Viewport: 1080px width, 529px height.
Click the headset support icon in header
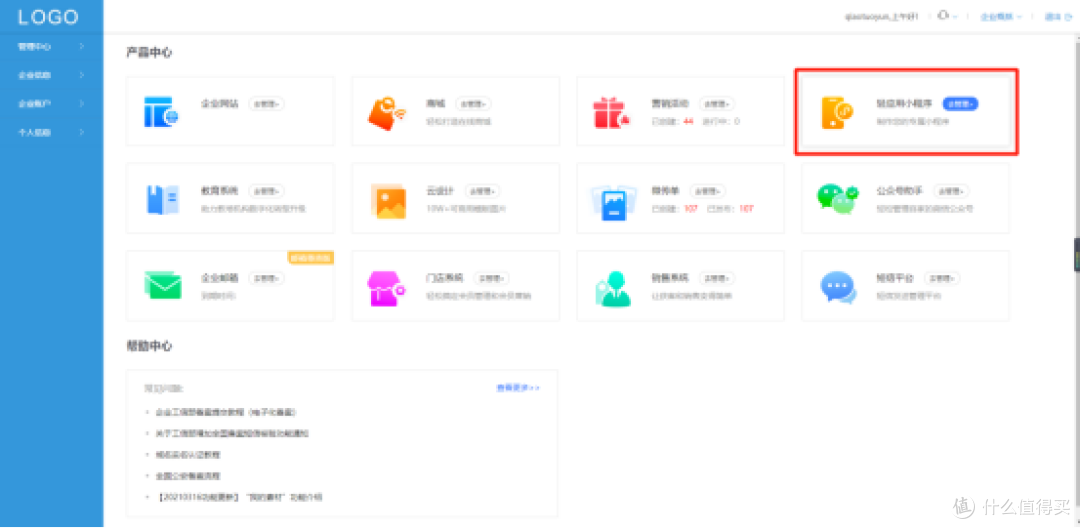point(943,15)
